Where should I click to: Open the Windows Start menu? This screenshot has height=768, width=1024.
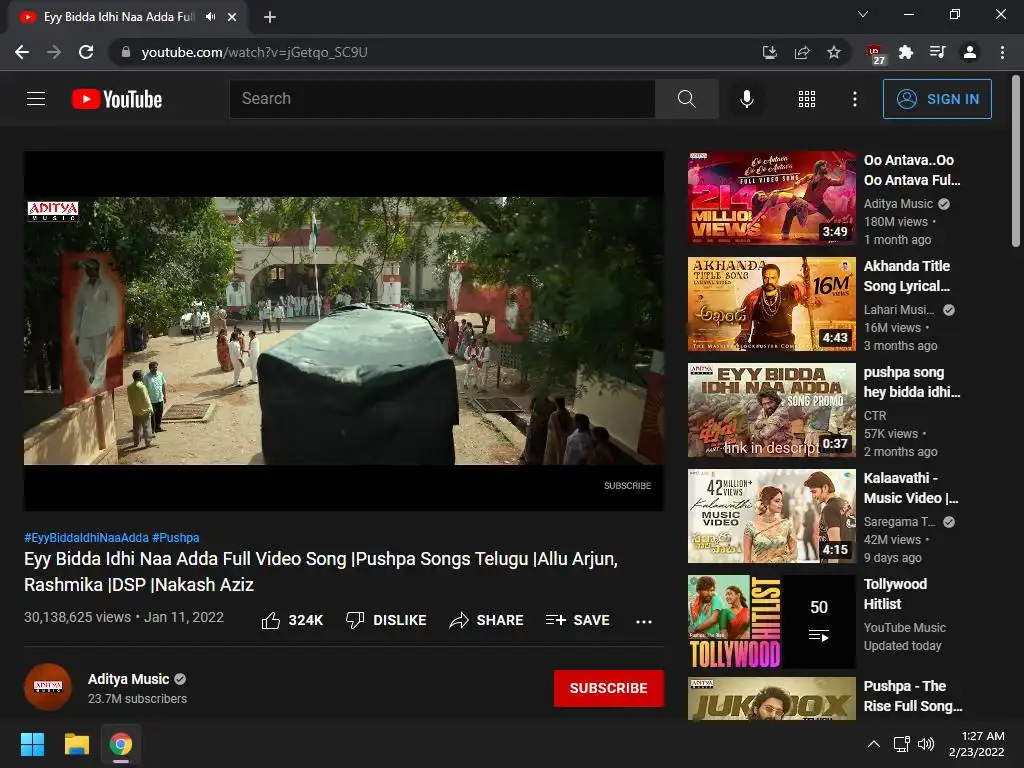[x=32, y=744]
